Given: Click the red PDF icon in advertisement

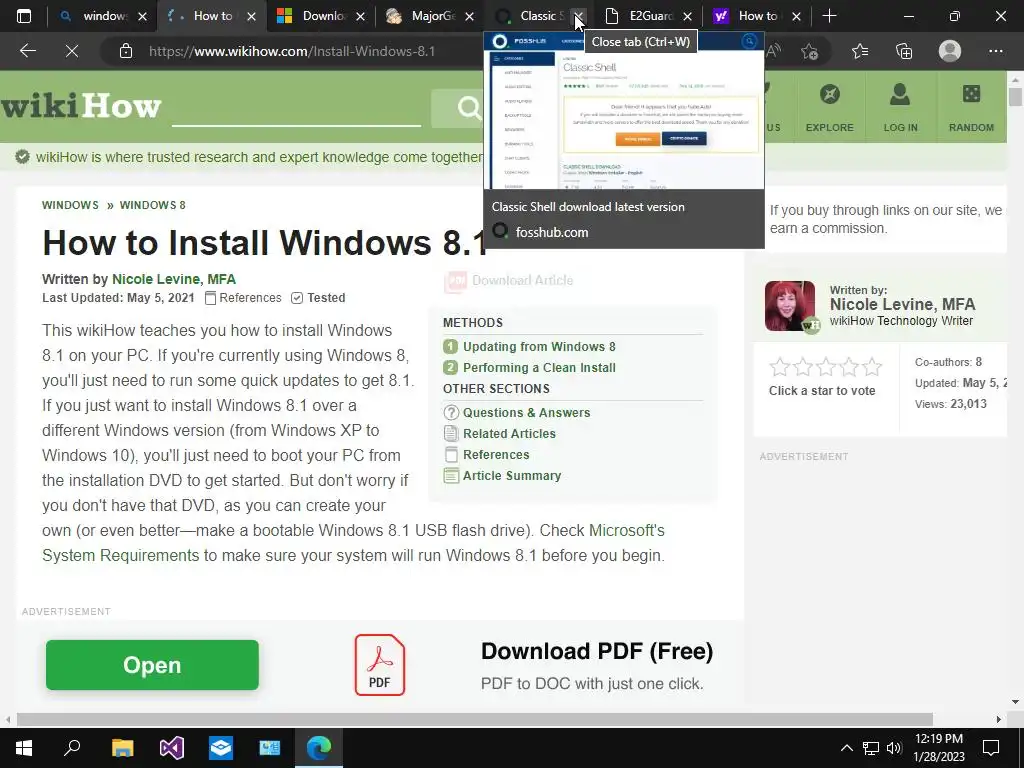Looking at the screenshot, I should tap(379, 665).
